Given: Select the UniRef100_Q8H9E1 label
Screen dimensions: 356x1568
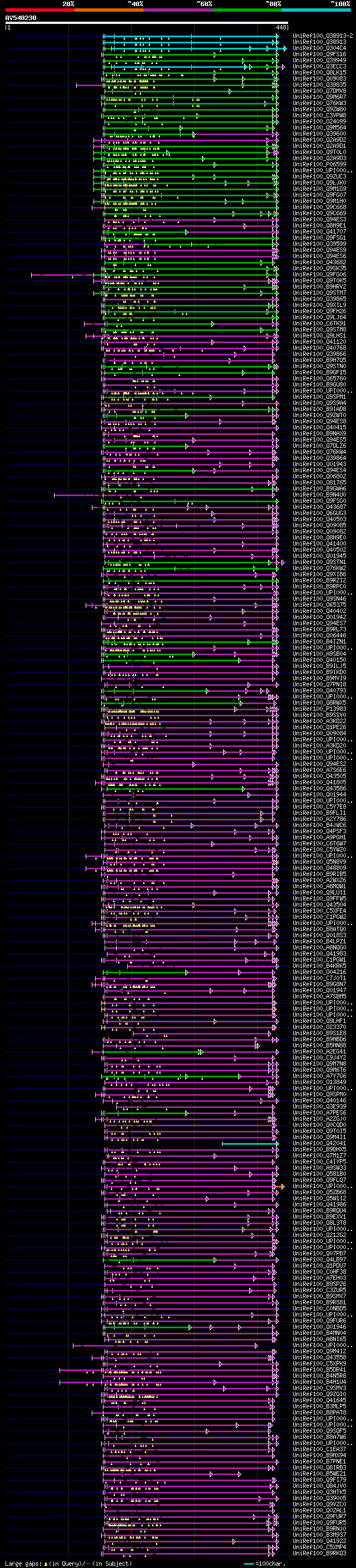Looking at the screenshot, I should click(319, 225).
